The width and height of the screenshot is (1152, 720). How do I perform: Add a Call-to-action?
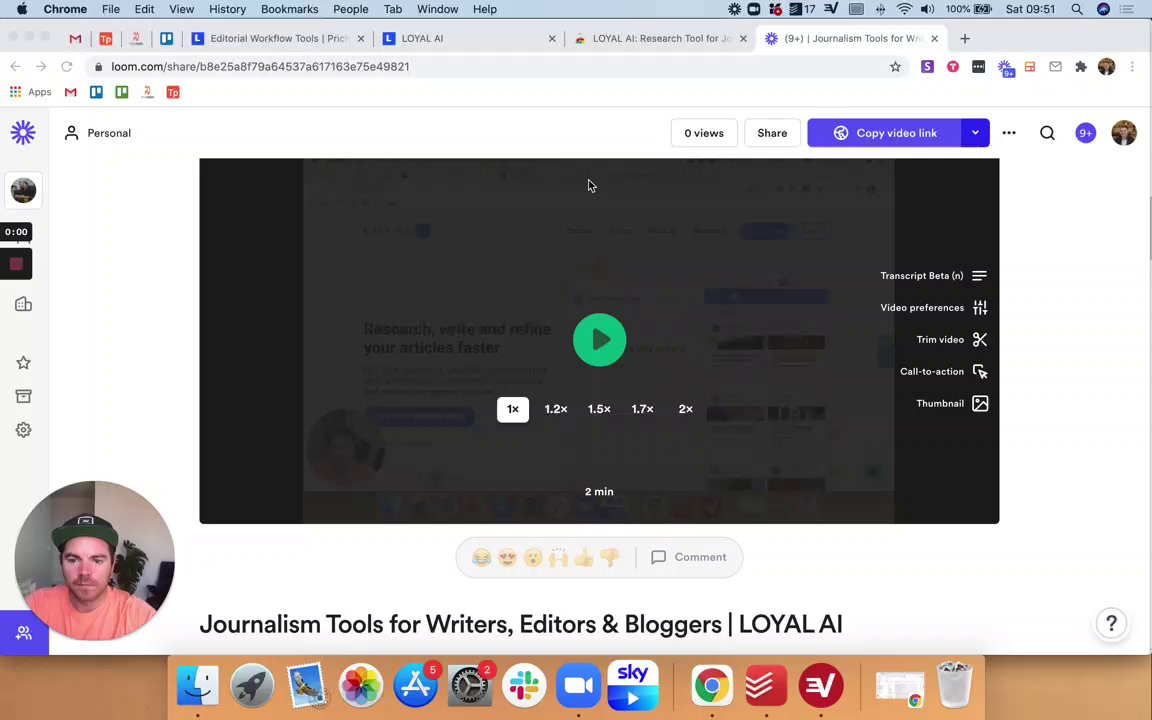(943, 372)
